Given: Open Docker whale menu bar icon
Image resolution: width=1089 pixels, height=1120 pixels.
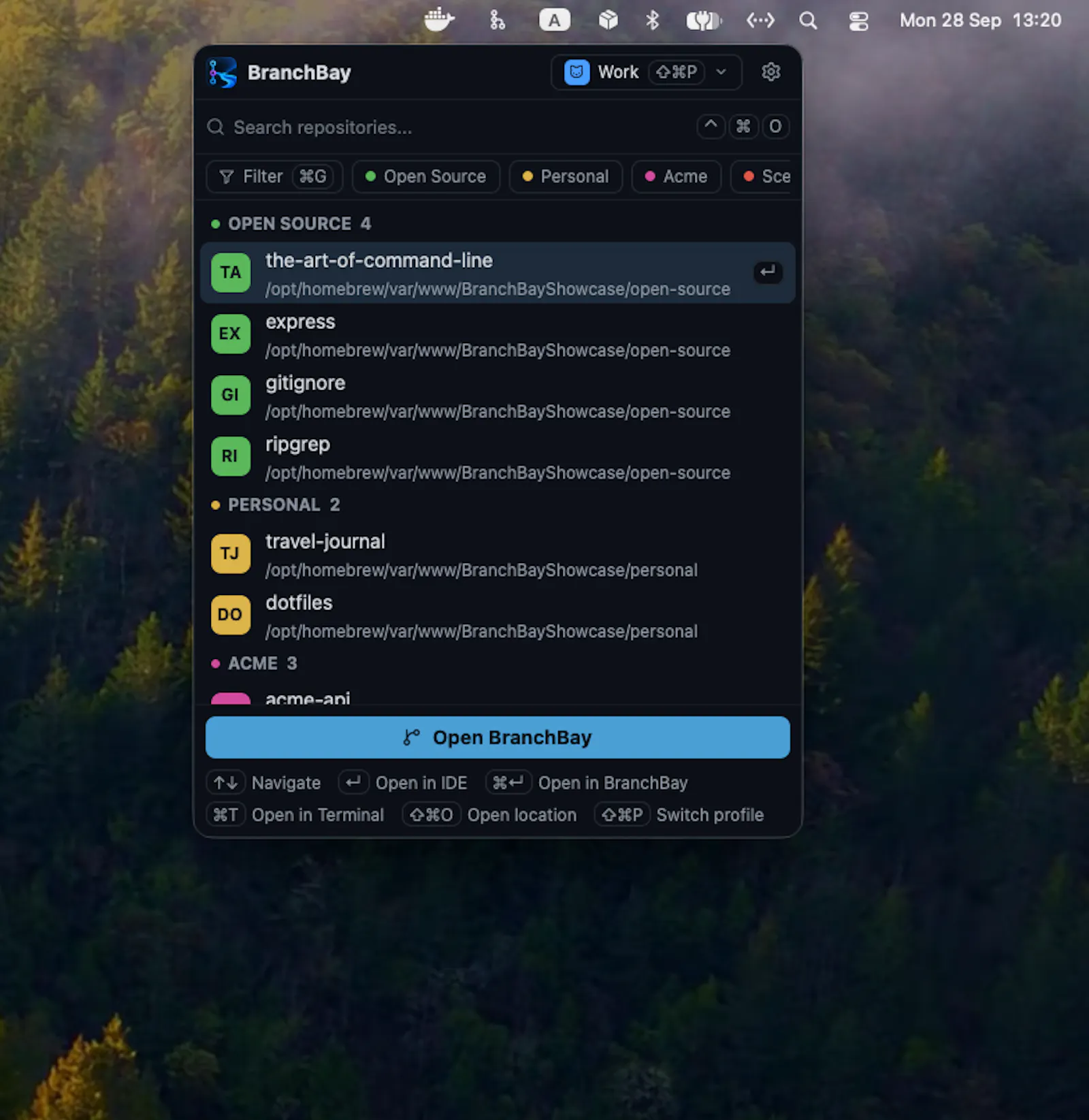Looking at the screenshot, I should pyautogui.click(x=439, y=20).
